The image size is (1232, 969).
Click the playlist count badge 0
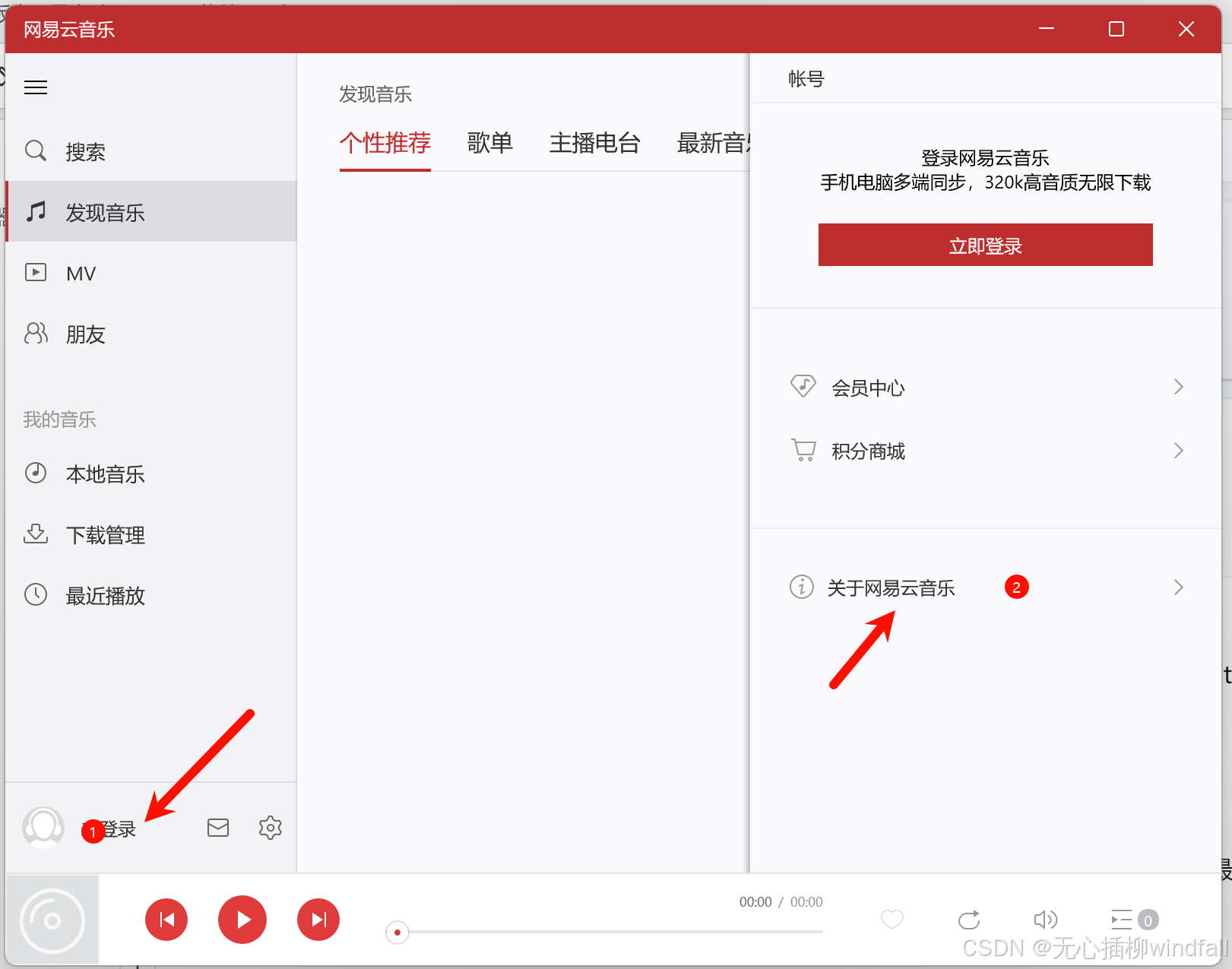tap(1148, 920)
